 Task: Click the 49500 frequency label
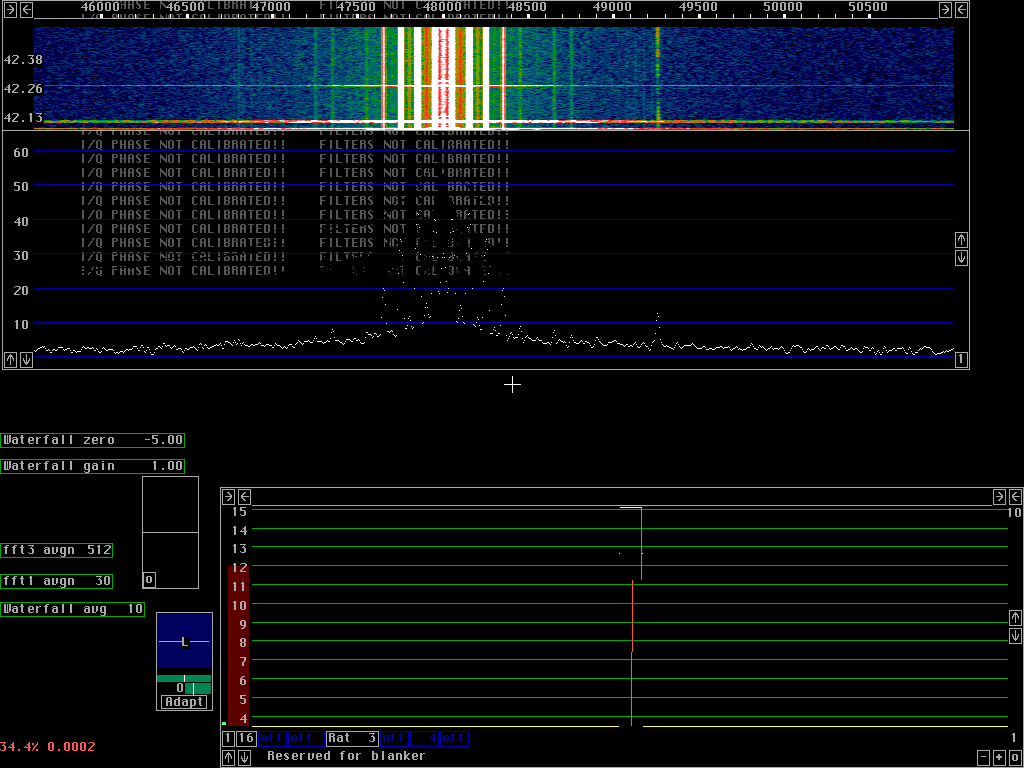click(x=697, y=6)
